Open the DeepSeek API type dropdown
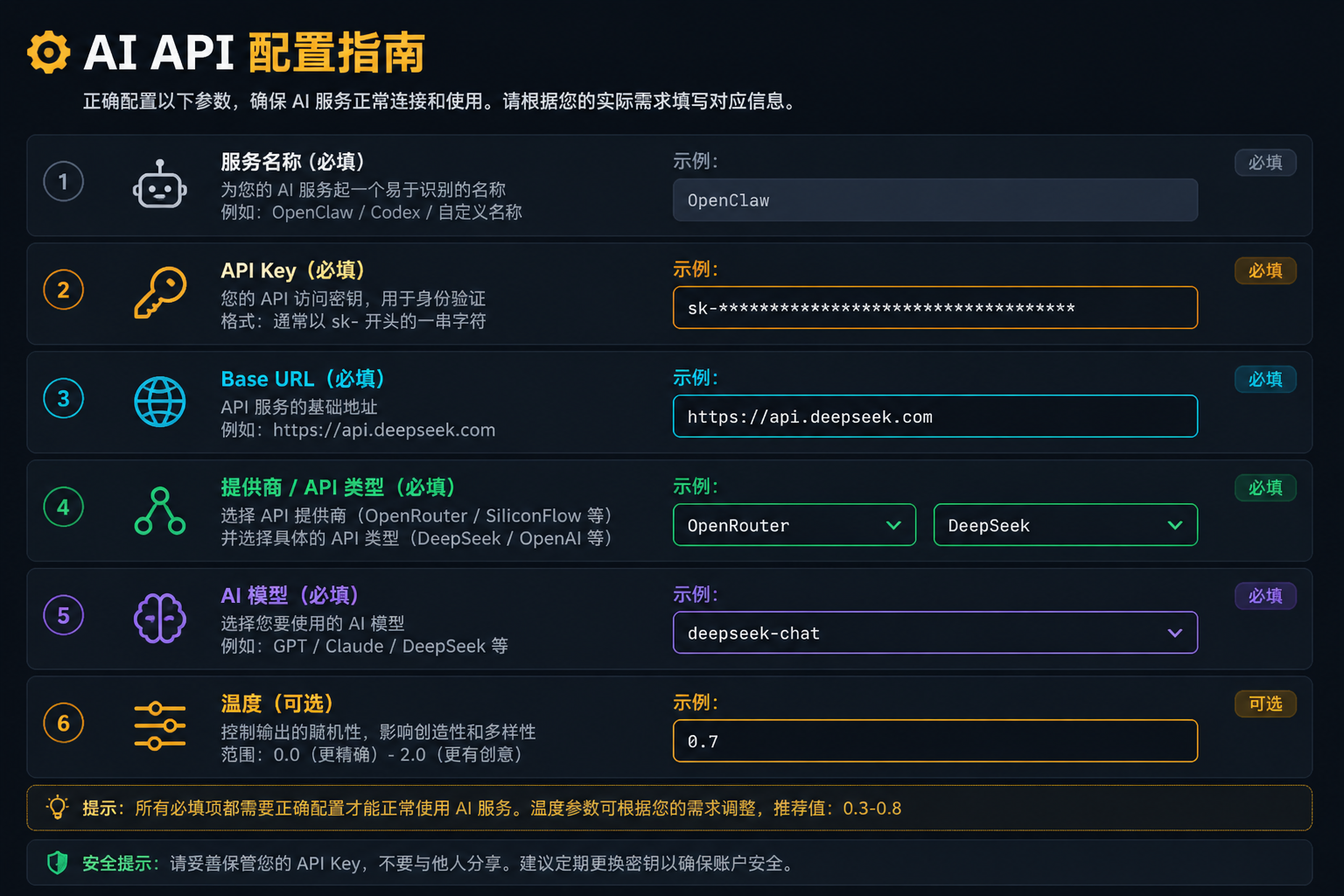The image size is (1344, 896). tap(1066, 525)
